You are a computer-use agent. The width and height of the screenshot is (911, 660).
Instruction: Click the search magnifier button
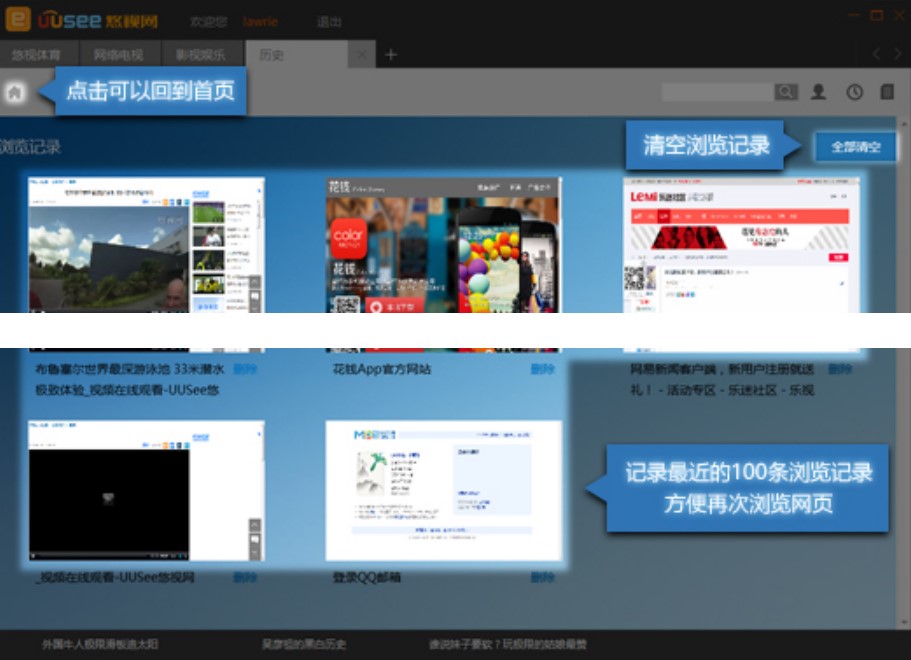tap(786, 92)
